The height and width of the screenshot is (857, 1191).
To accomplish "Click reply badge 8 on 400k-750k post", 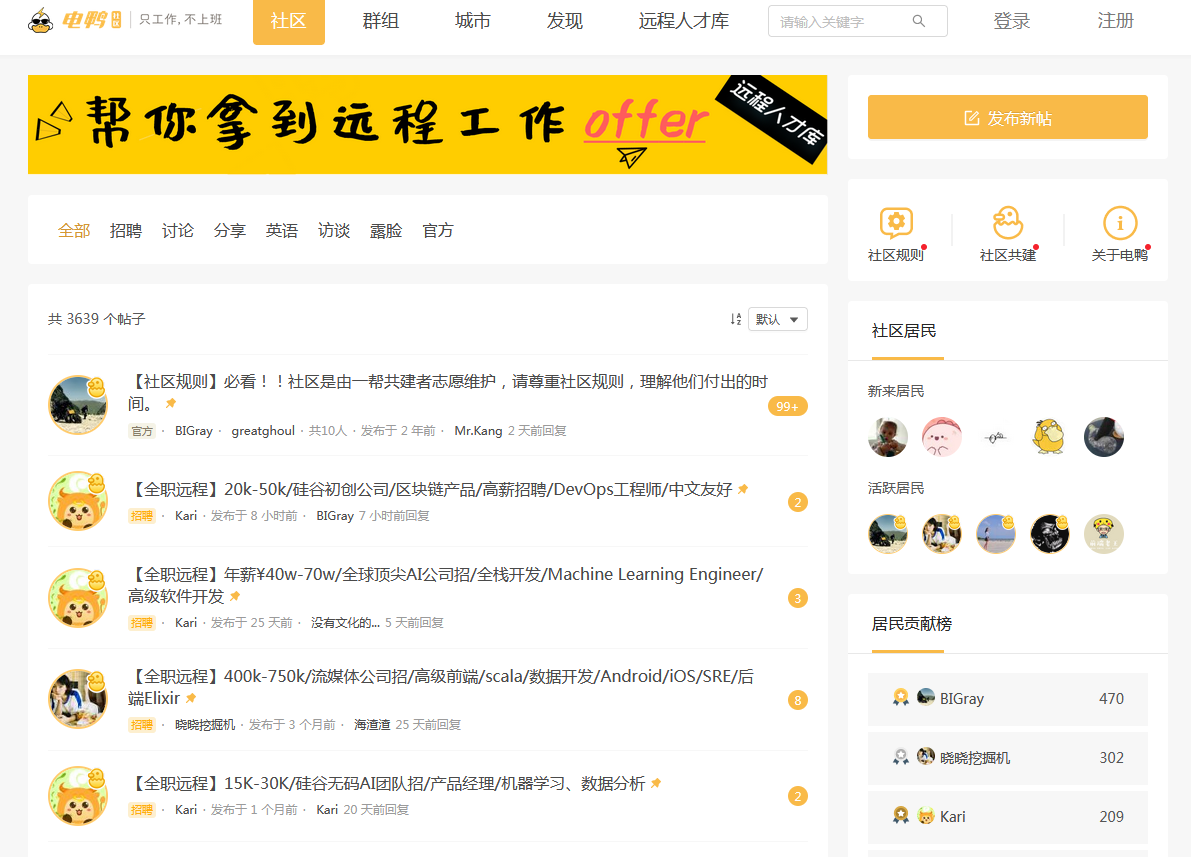I will pyautogui.click(x=798, y=700).
